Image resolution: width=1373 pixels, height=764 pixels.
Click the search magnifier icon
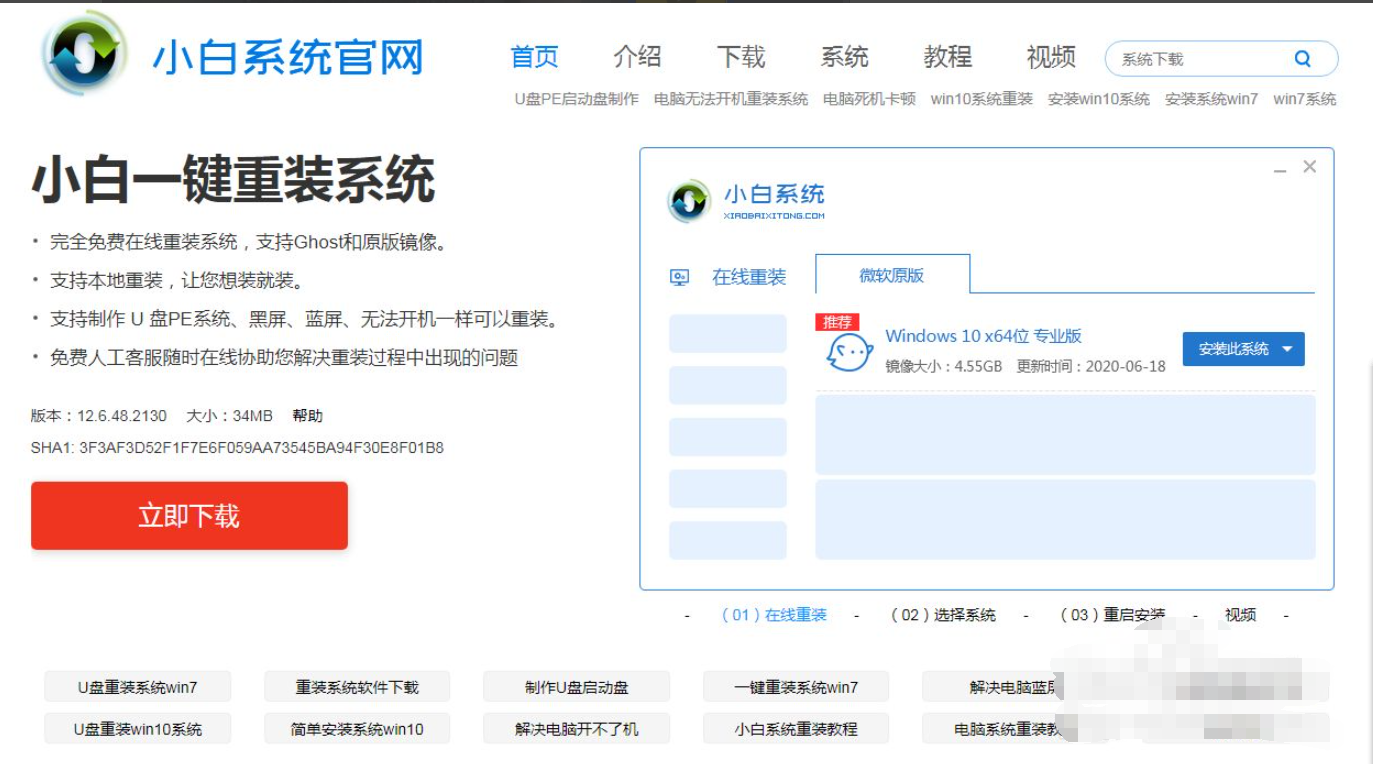coord(1301,58)
